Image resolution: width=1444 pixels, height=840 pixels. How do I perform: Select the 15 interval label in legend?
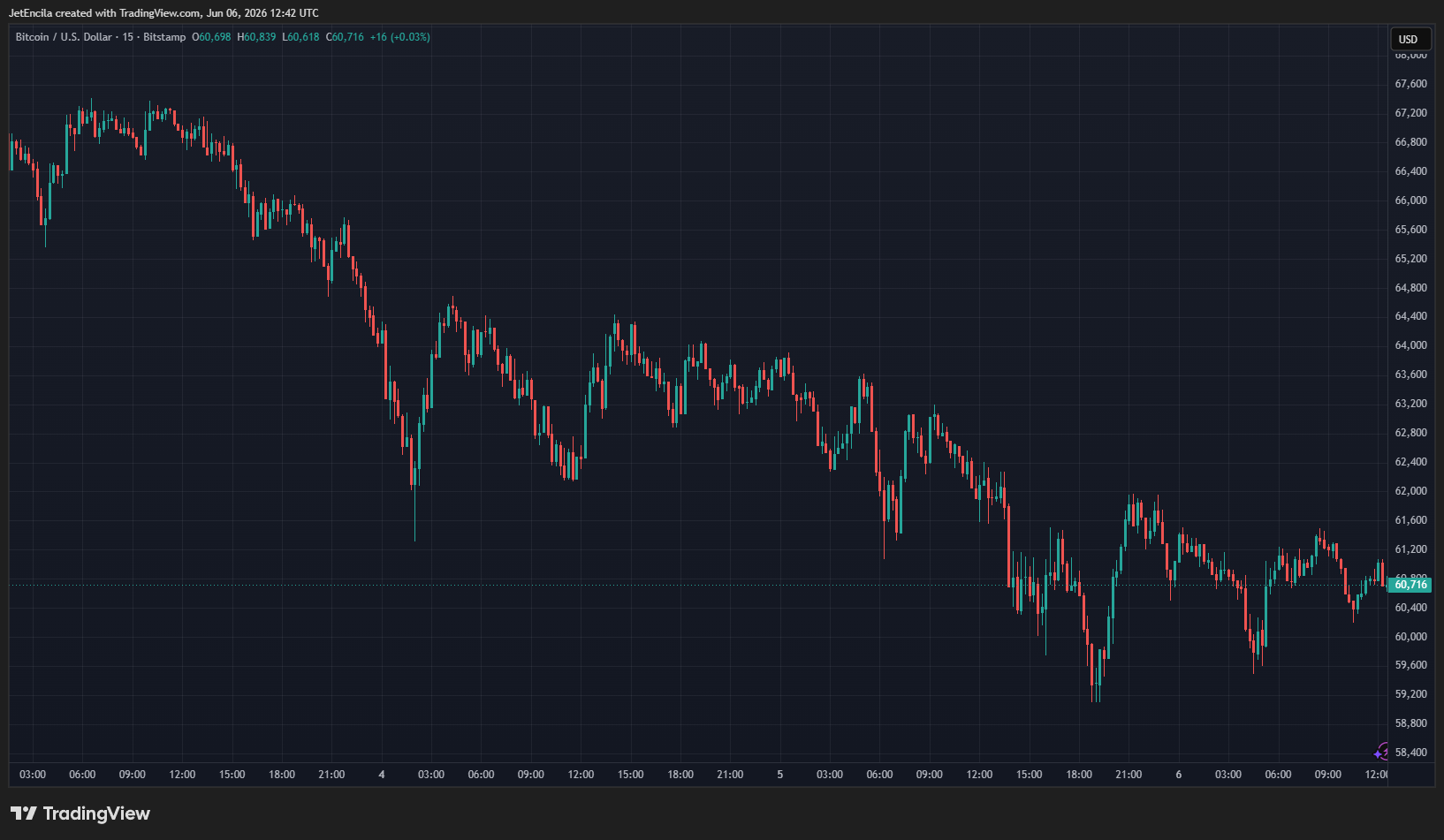tap(128, 37)
